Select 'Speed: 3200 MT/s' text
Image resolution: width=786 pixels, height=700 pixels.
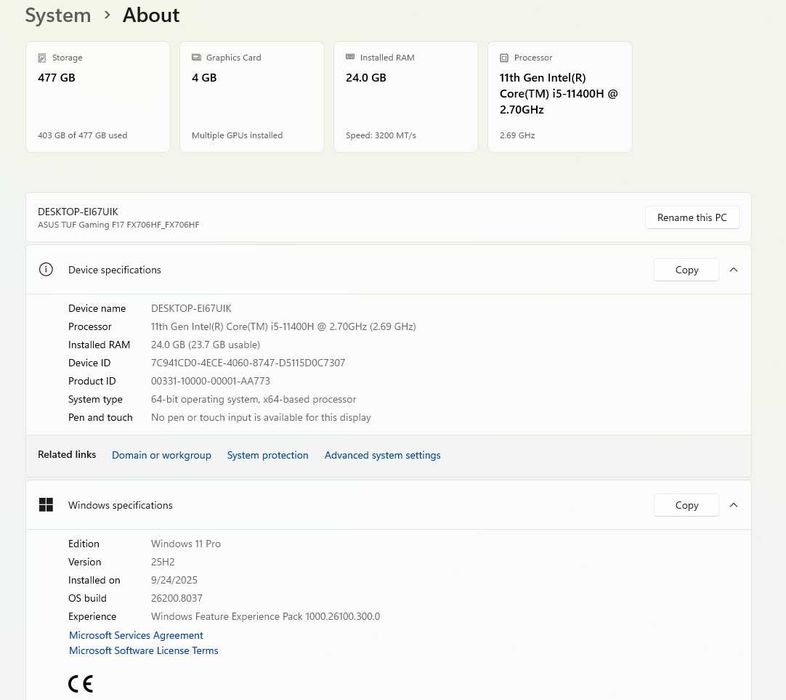tap(380, 135)
